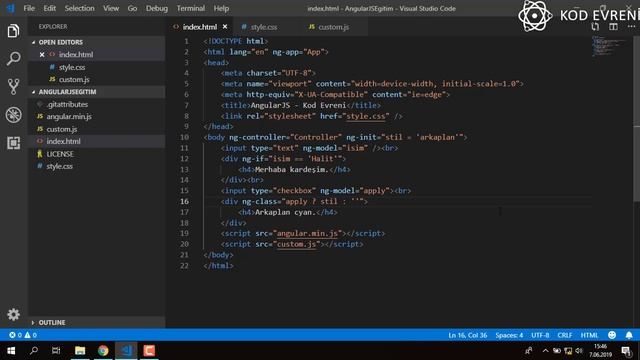Switch to the custom.js editor tab
The image size is (640, 360).
point(333,27)
